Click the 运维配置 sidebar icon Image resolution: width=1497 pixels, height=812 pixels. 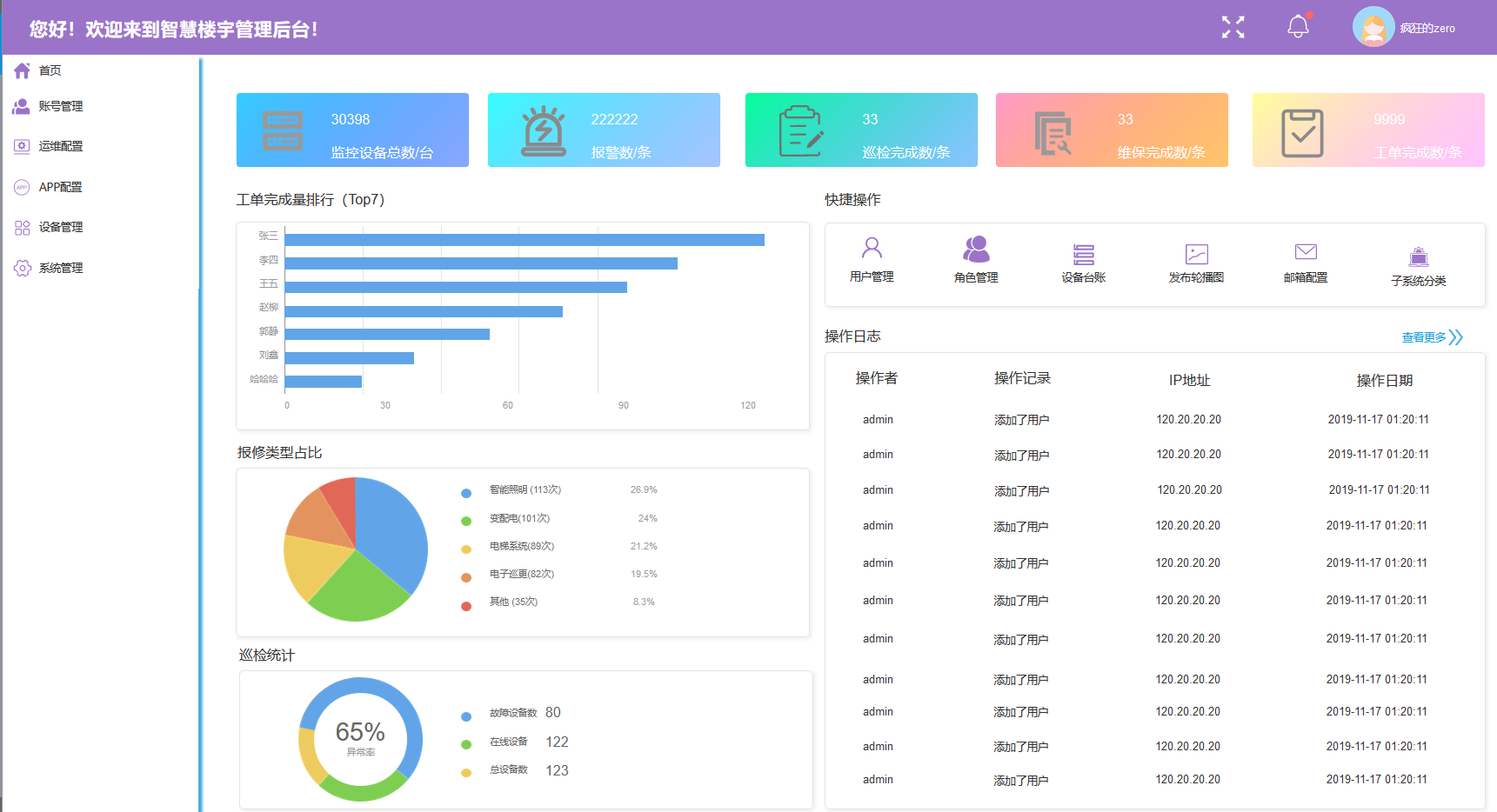22,146
